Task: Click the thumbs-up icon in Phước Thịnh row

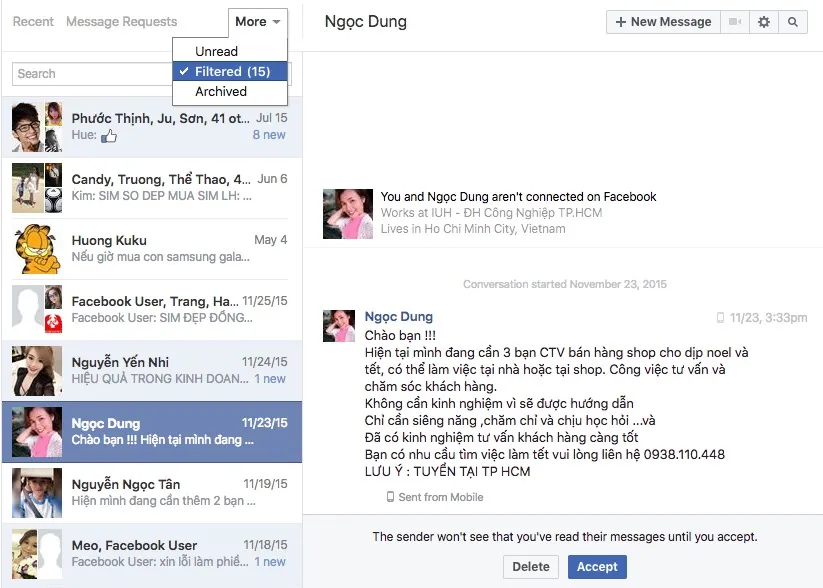Action: [109, 136]
